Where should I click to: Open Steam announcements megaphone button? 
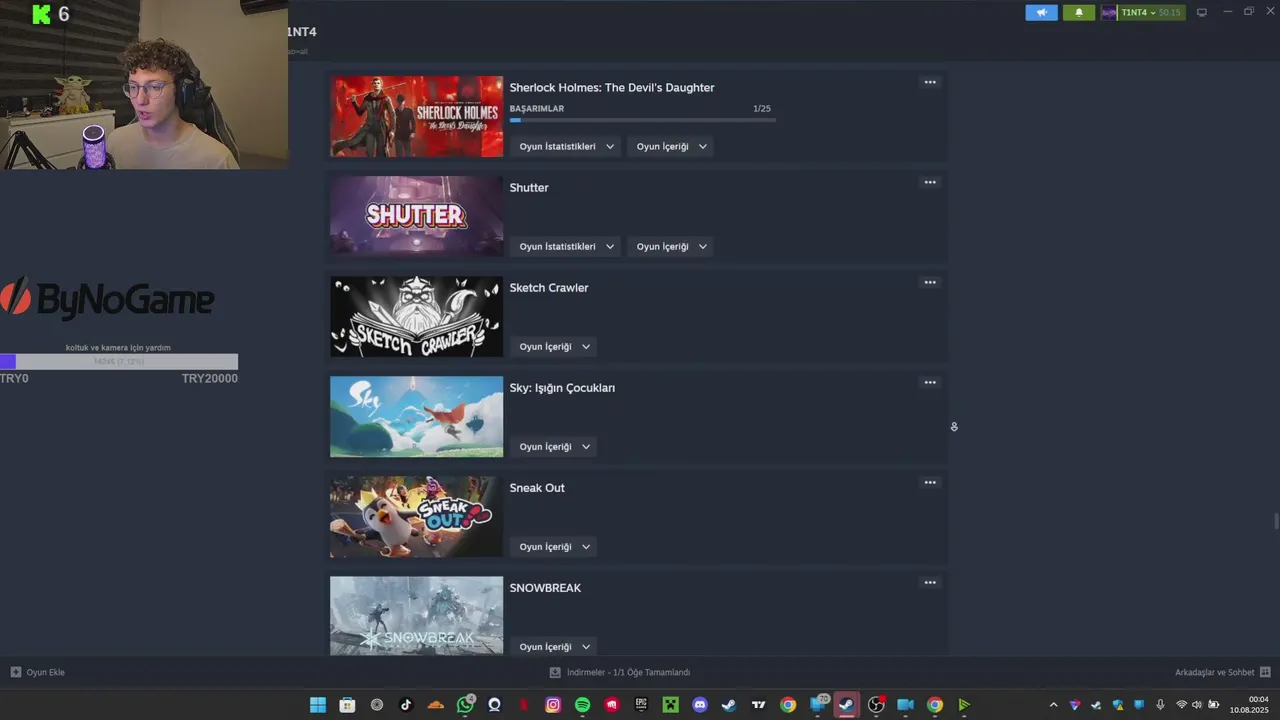point(1041,13)
